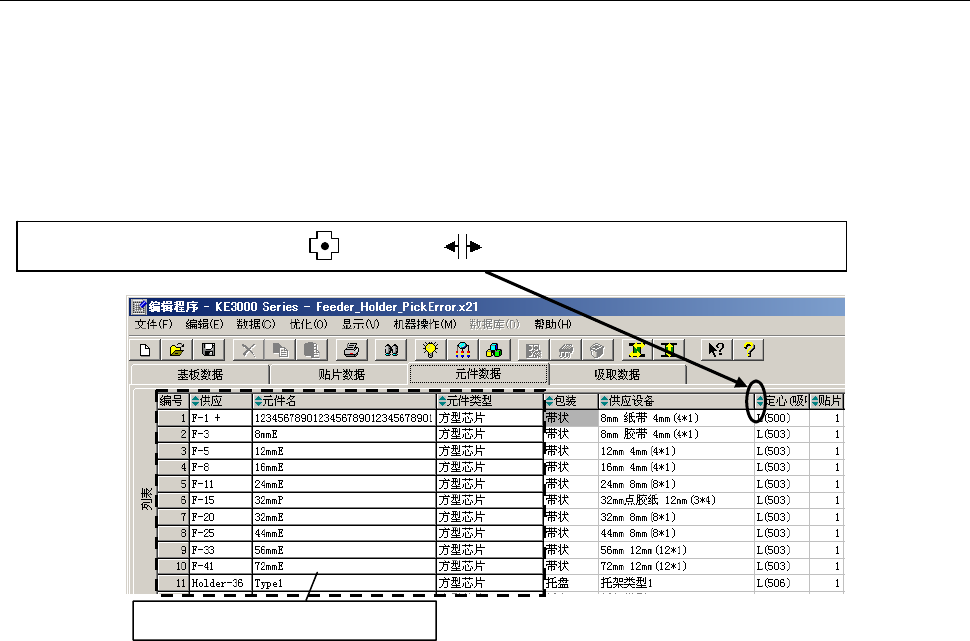Click the context help pointer icon
The image size is (970, 641).
716,350
